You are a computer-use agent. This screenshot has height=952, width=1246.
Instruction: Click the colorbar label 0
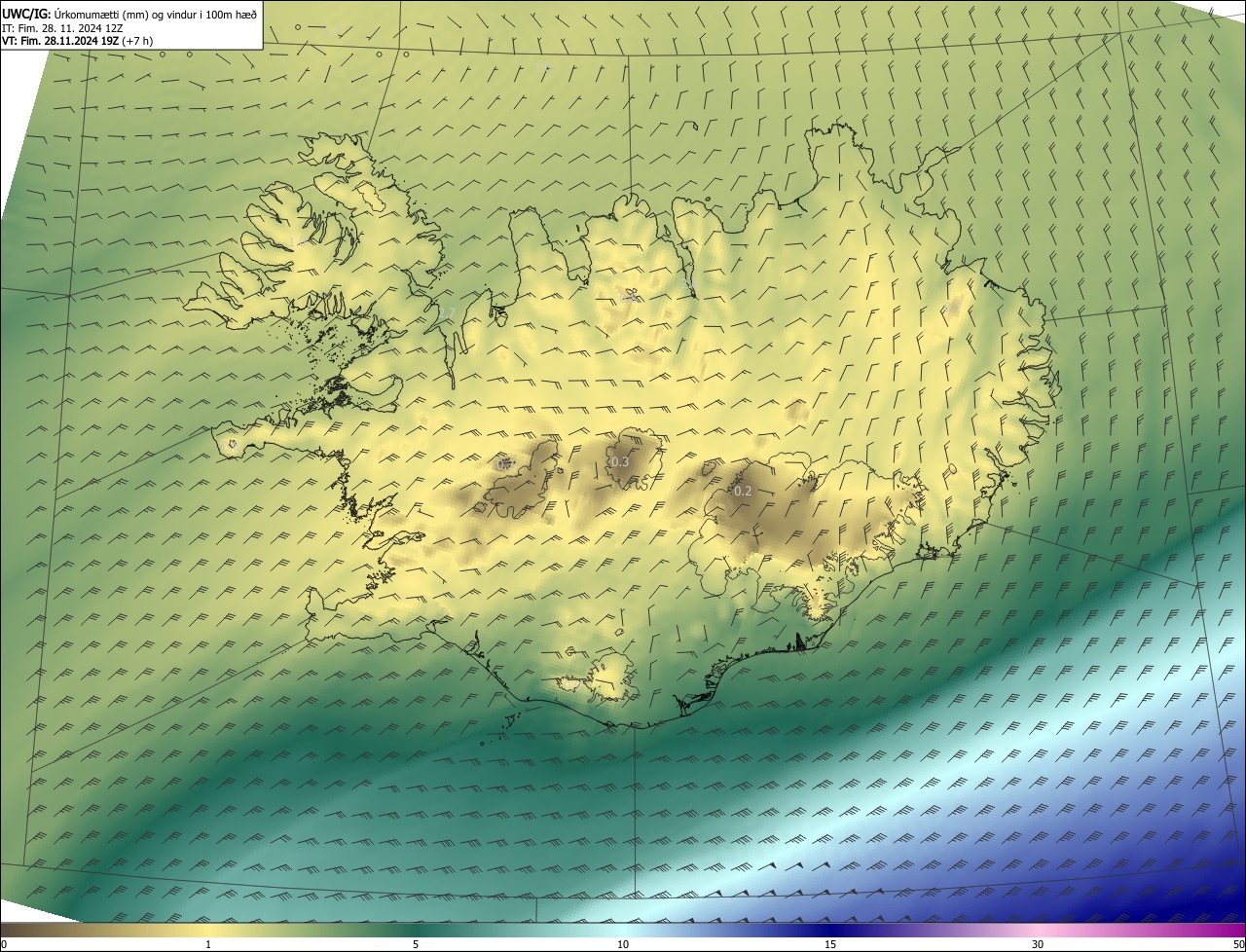(x=4, y=944)
